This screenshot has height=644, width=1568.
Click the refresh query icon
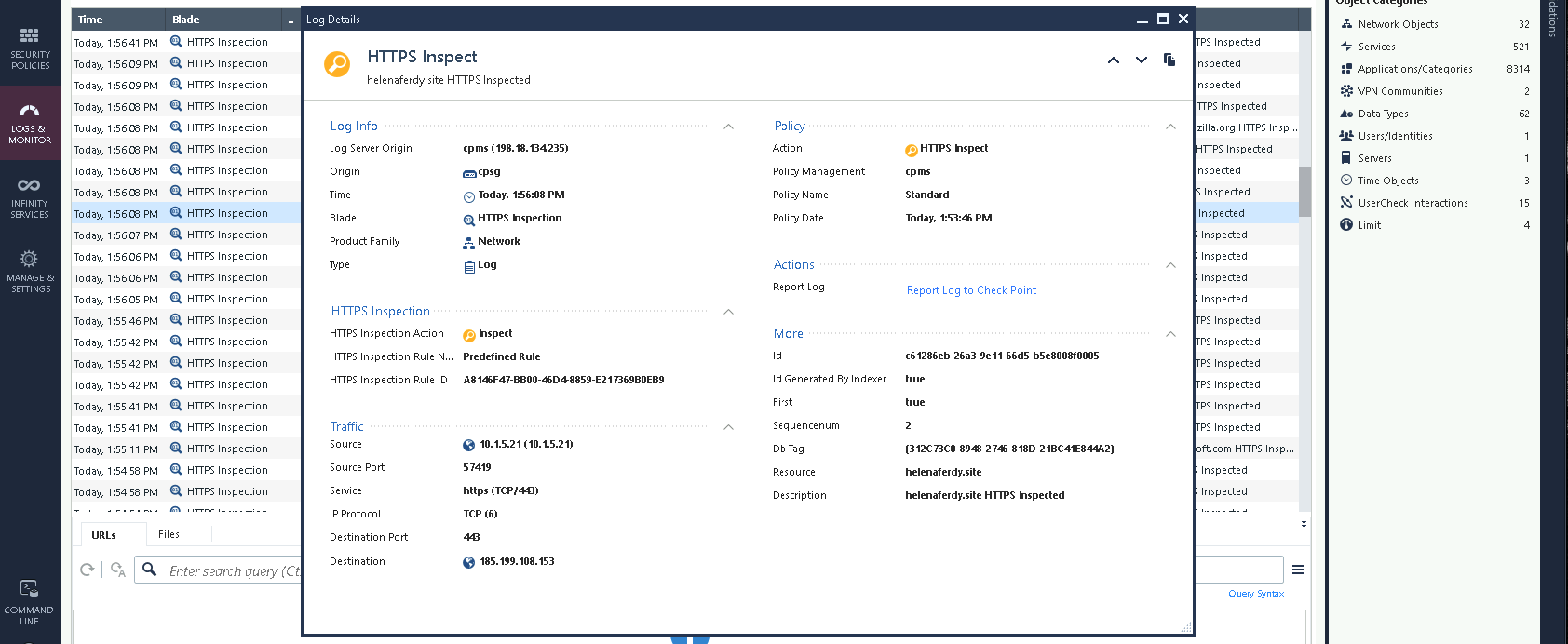point(88,570)
